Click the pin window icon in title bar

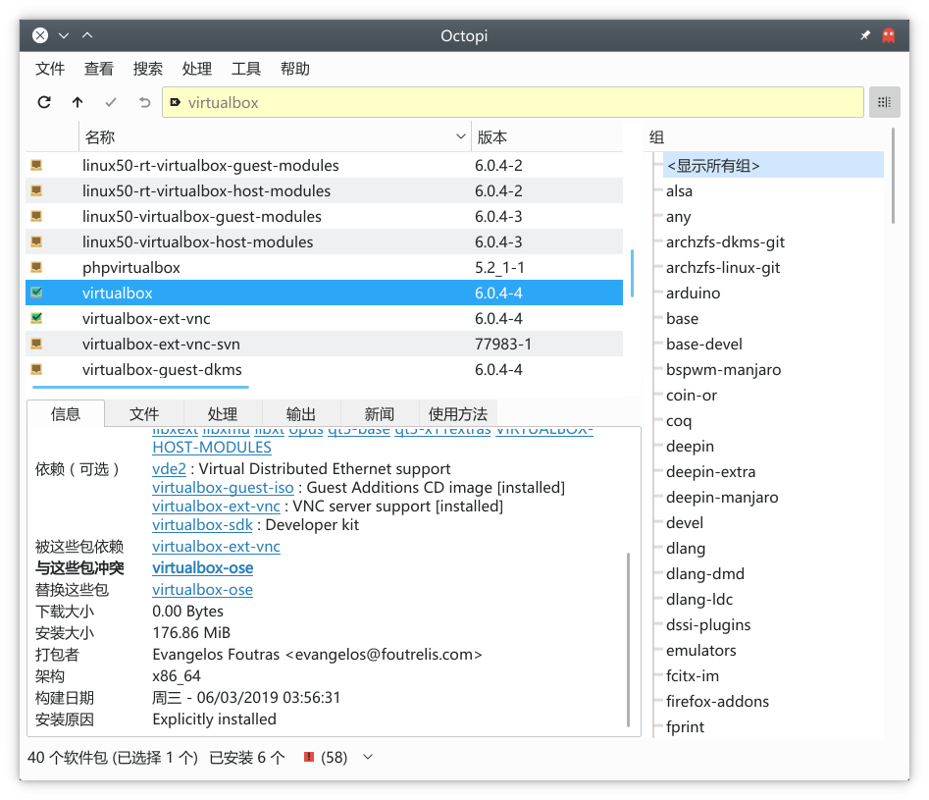(x=865, y=36)
